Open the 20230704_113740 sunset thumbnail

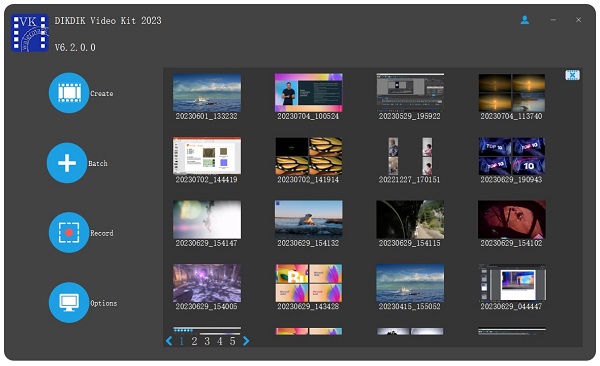[512, 92]
